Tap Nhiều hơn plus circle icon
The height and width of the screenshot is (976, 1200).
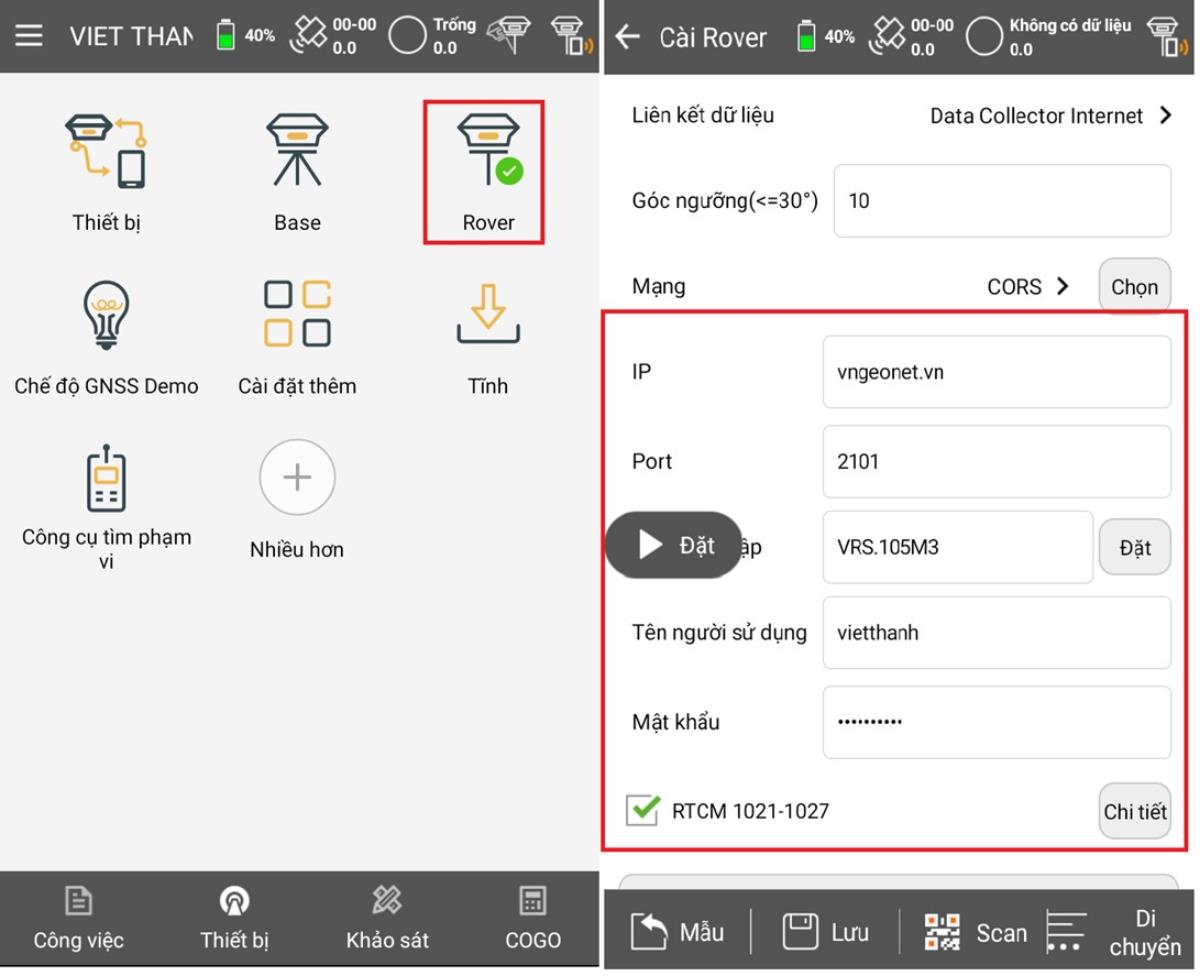pyautogui.click(x=297, y=478)
